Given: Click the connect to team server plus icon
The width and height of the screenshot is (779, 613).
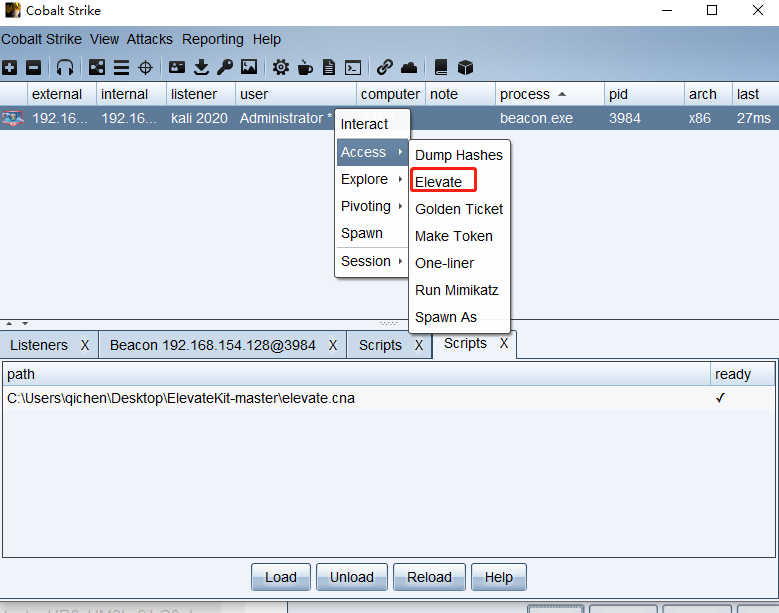Looking at the screenshot, I should (9, 67).
